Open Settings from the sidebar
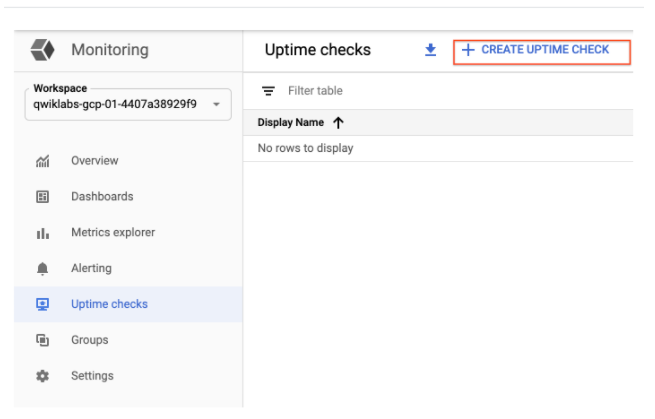The width and height of the screenshot is (655, 419). (x=128, y=376)
